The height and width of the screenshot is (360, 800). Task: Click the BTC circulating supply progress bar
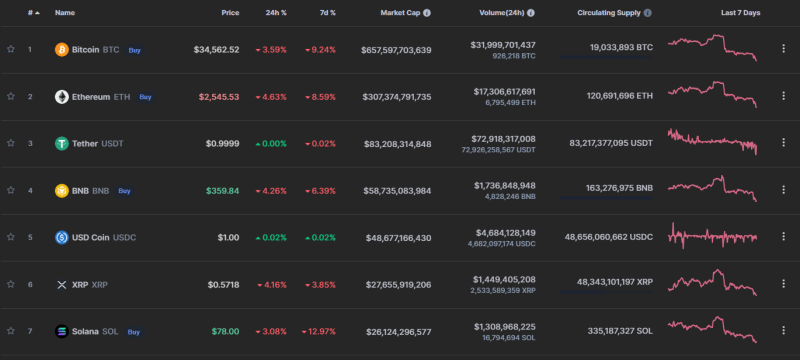click(x=606, y=57)
